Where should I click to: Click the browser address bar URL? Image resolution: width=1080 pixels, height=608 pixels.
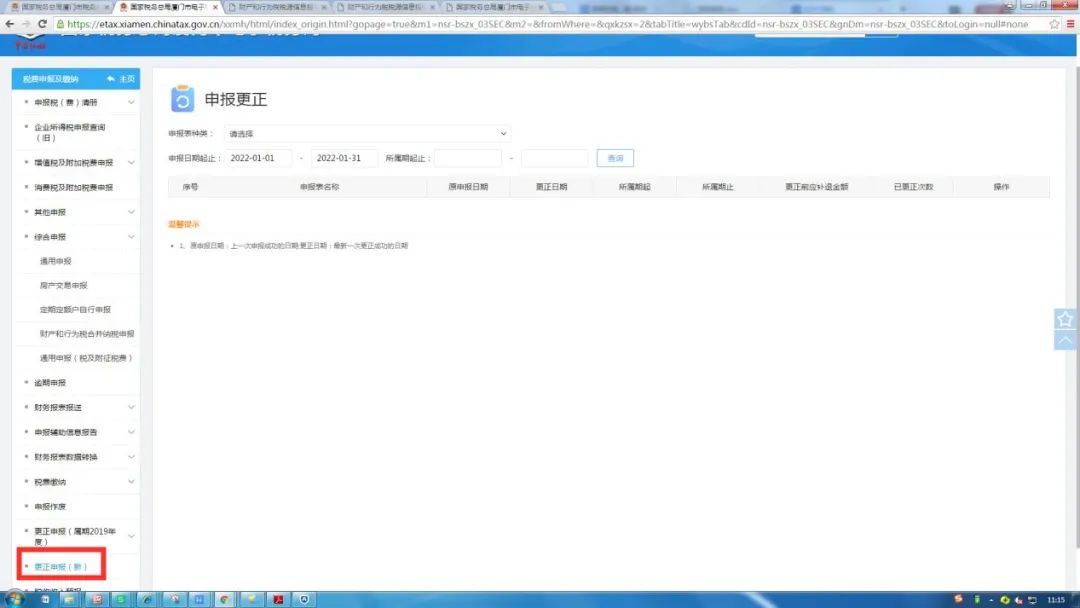(x=548, y=24)
